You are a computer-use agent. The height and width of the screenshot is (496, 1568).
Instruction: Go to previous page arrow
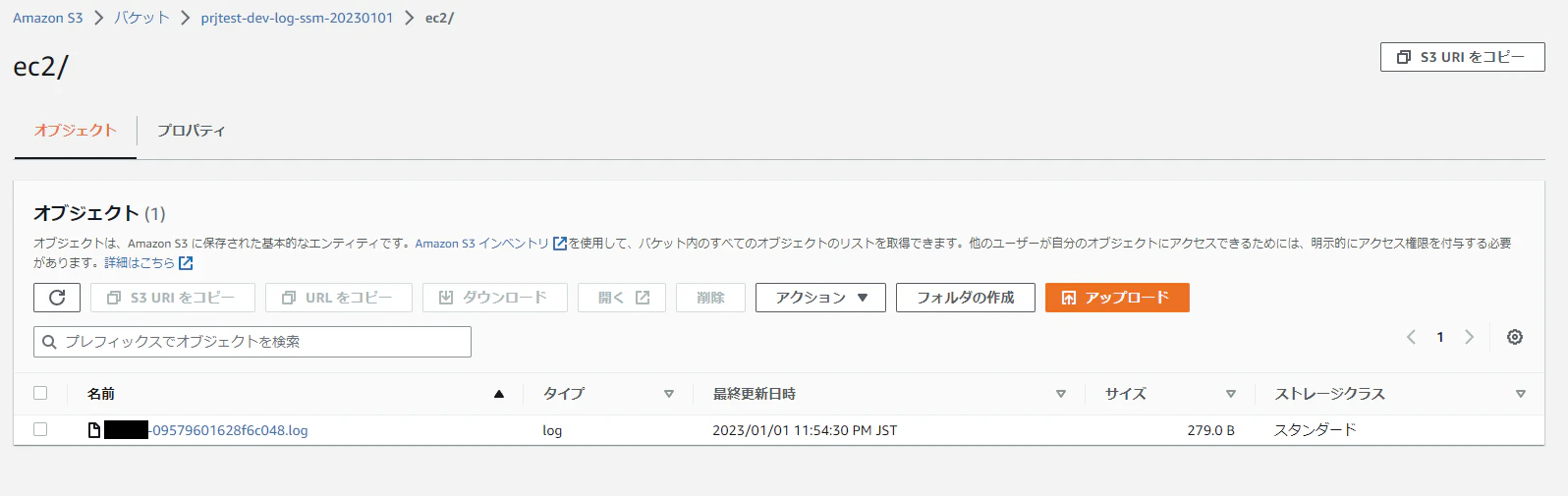[x=1411, y=337]
